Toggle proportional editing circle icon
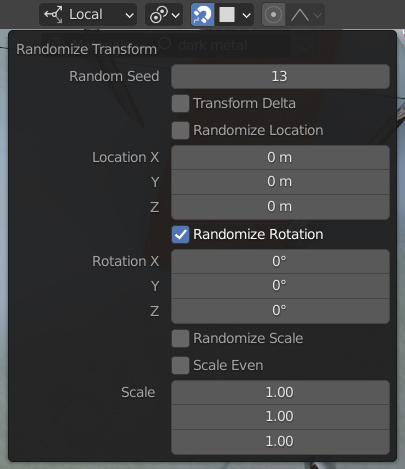Viewport: 405px width, 469px height. click(273, 15)
